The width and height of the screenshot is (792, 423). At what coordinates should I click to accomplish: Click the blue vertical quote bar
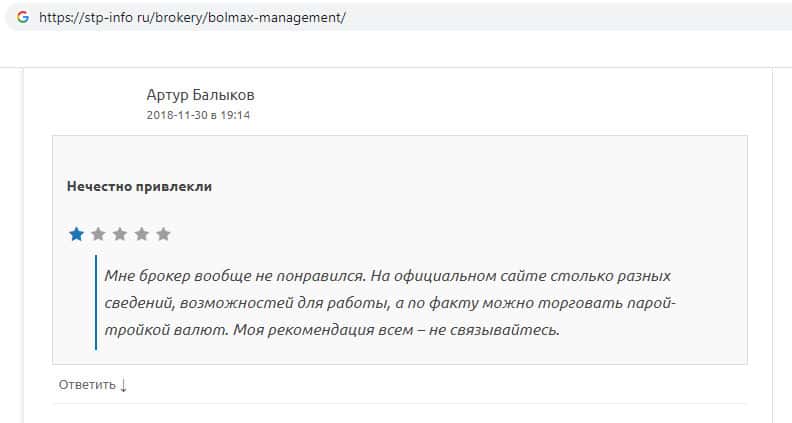click(96, 302)
